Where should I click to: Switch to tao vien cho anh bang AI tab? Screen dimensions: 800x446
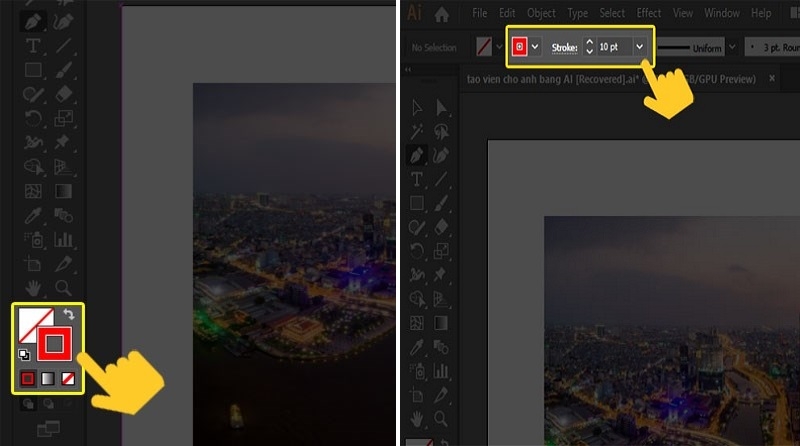click(x=611, y=79)
